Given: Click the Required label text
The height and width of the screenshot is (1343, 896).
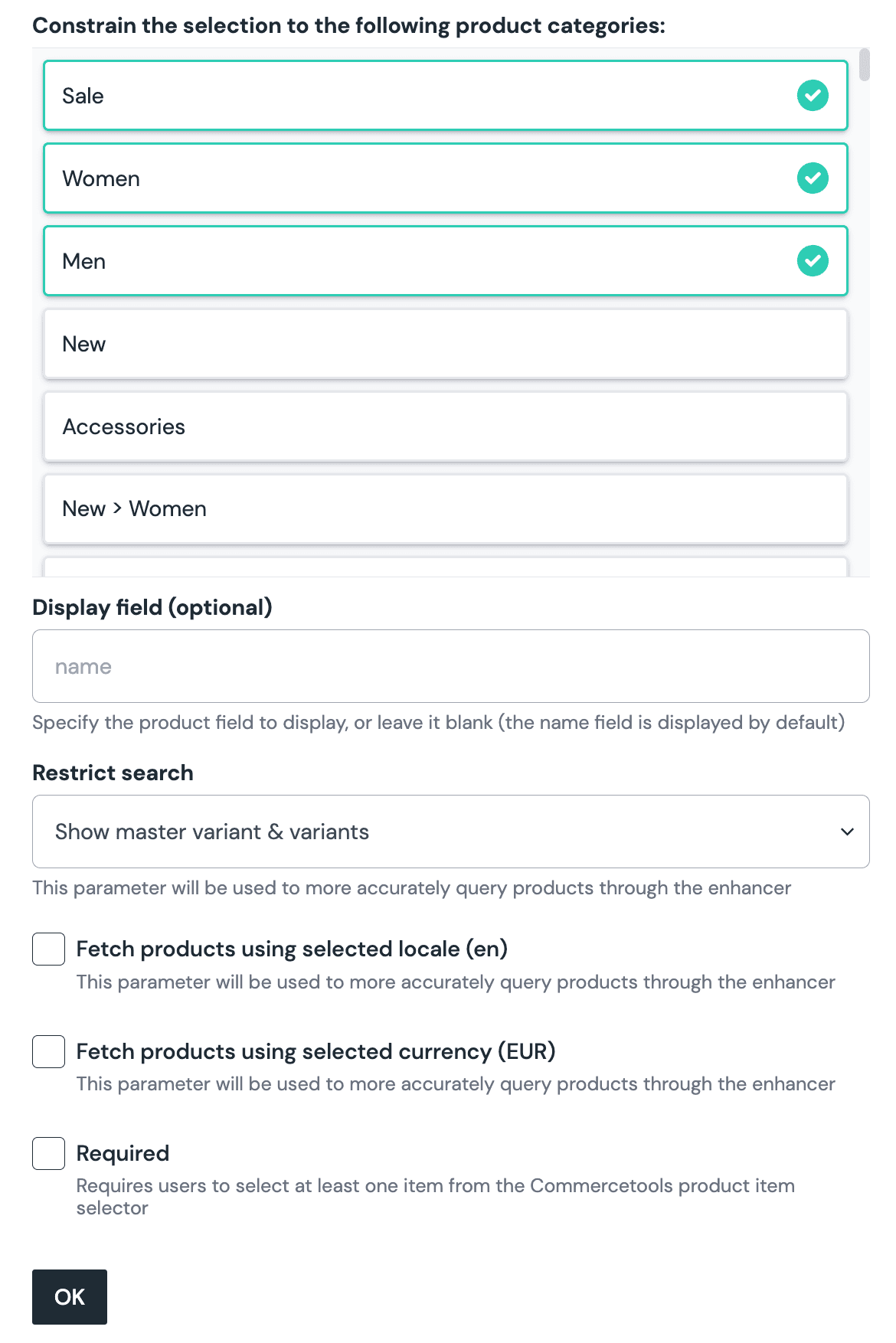Looking at the screenshot, I should (123, 1153).
